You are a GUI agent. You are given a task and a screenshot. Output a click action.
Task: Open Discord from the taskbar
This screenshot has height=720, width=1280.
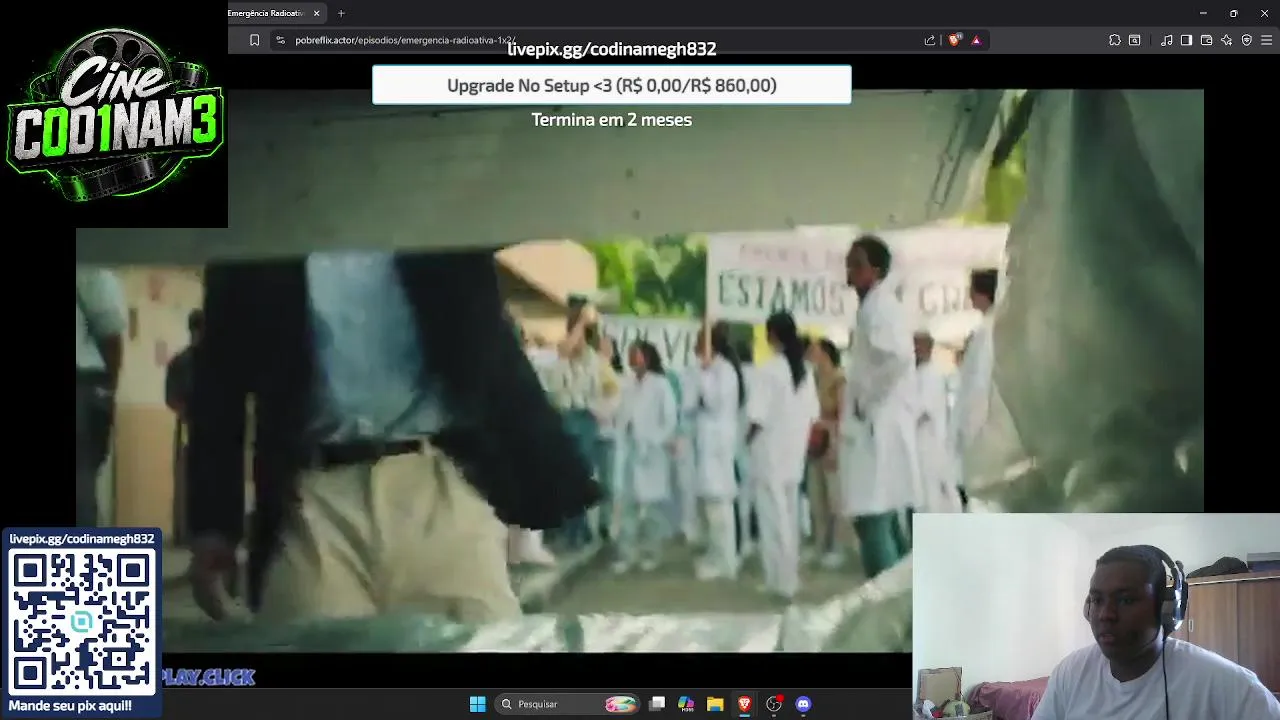803,704
